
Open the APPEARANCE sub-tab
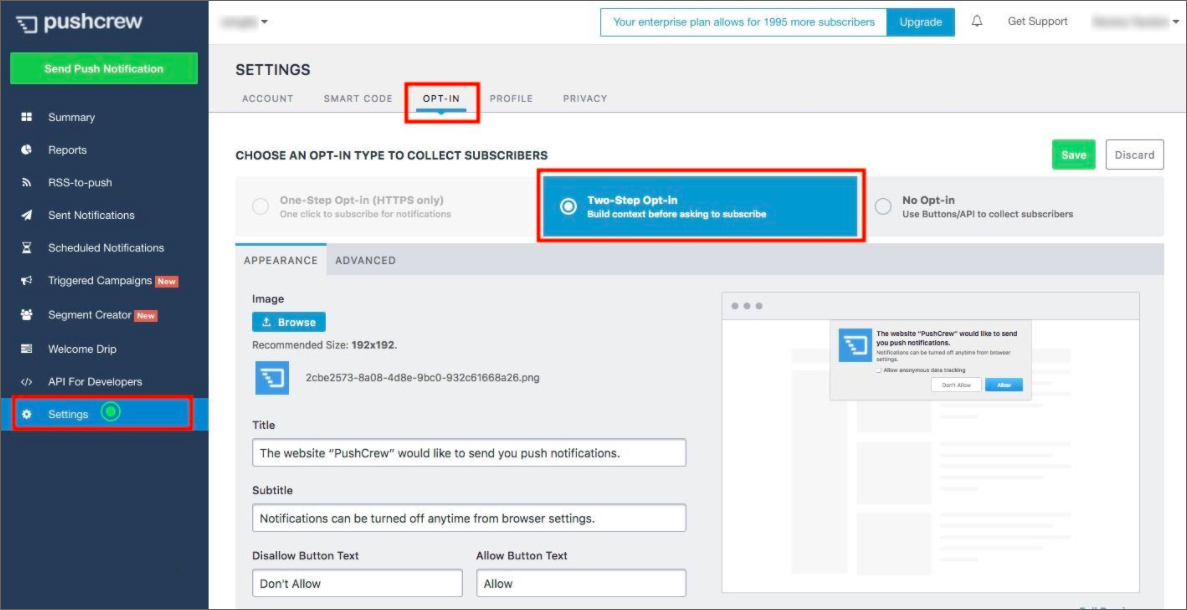tap(281, 260)
